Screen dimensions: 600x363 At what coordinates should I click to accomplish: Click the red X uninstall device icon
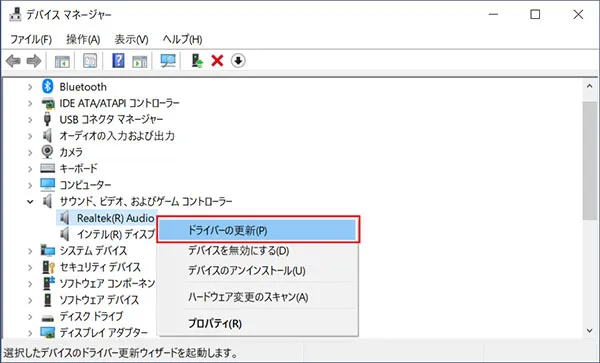pyautogui.click(x=217, y=61)
